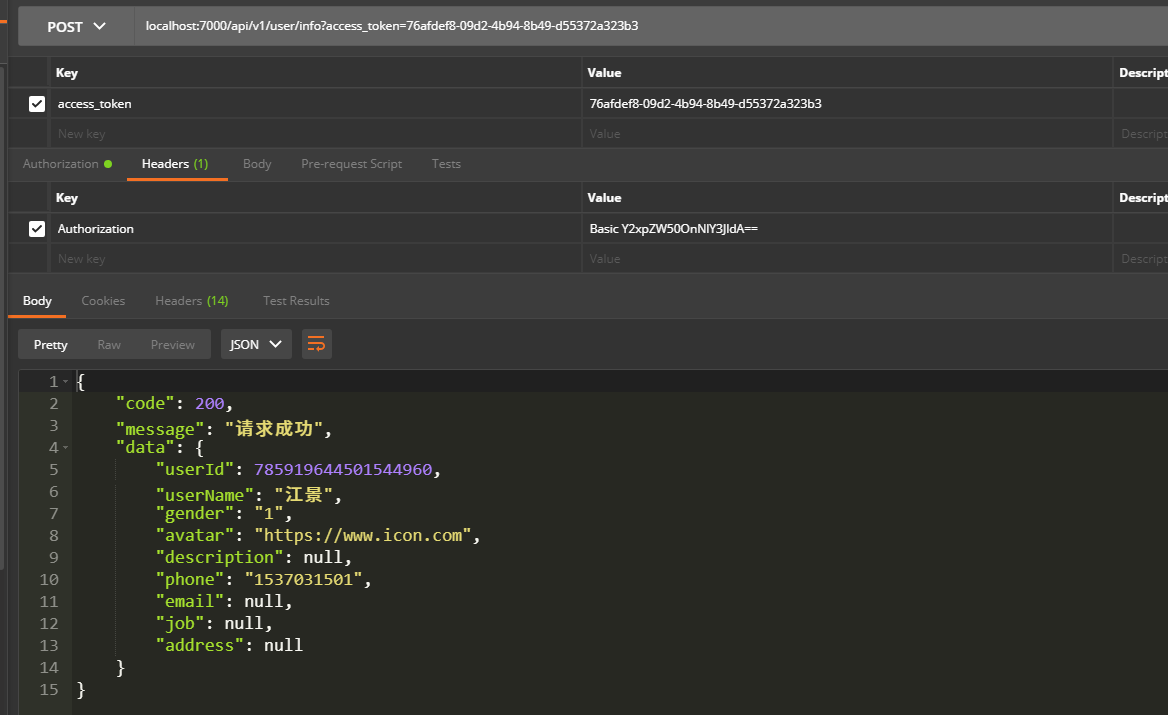Click the text-wrap icon beside JSON dropdown
The image size is (1168, 715).
(x=316, y=344)
